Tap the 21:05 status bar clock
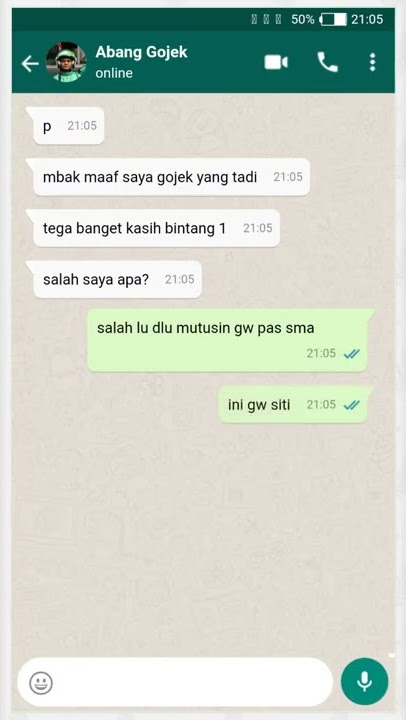This screenshot has width=406, height=720. (x=367, y=19)
